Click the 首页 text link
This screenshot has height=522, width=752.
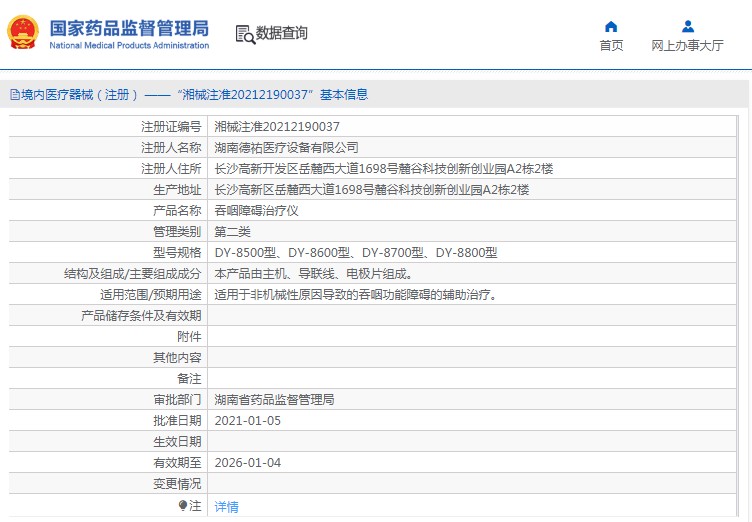point(611,46)
